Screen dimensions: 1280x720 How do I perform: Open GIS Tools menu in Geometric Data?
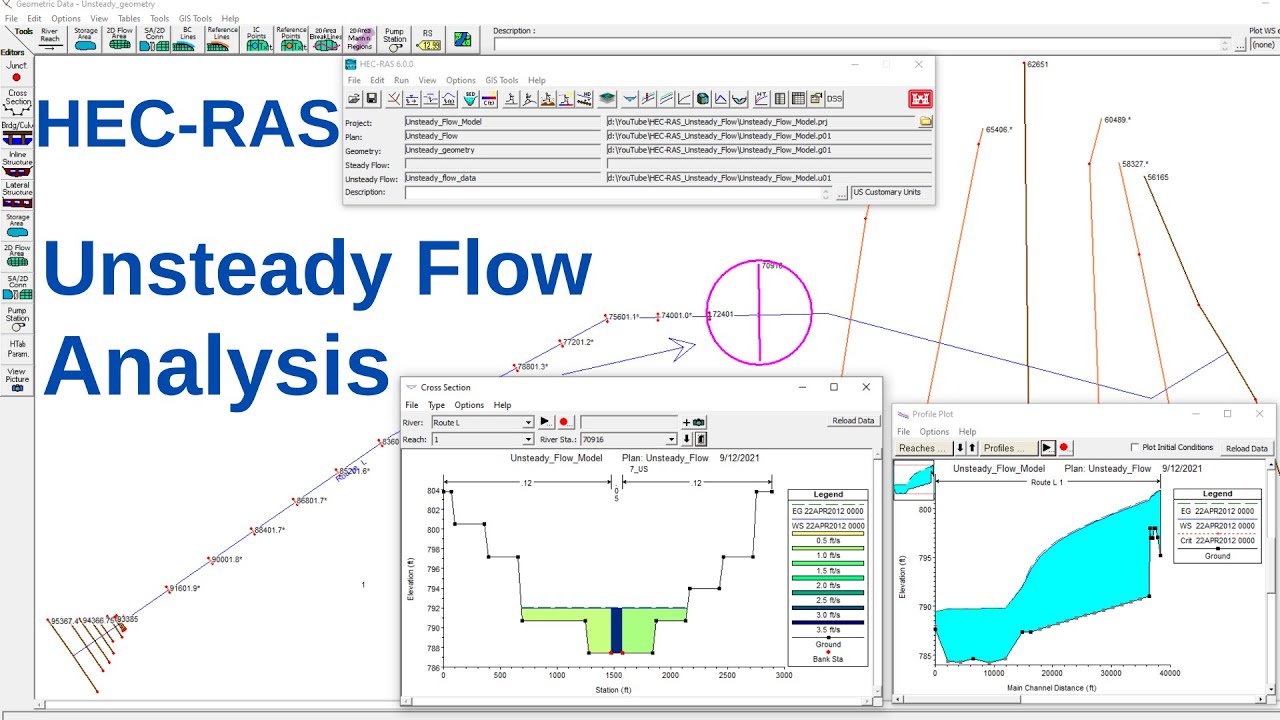196,18
